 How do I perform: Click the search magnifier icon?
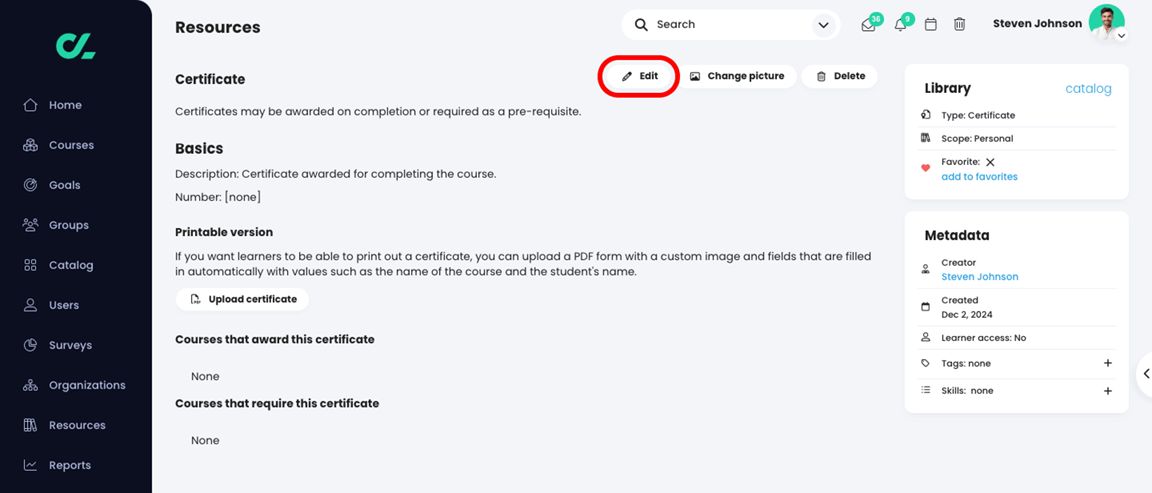pos(641,24)
